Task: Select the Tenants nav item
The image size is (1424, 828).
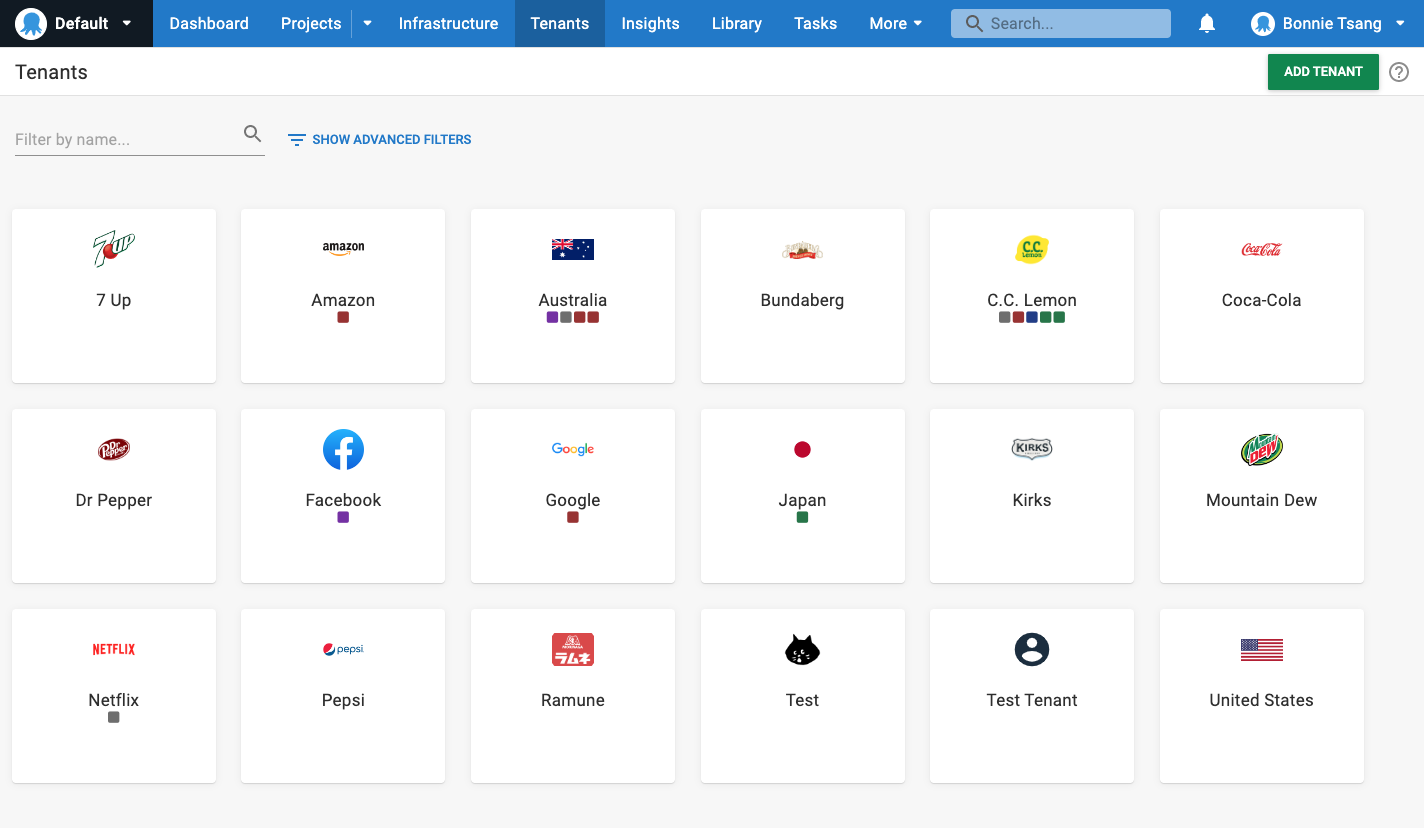Action: pyautogui.click(x=560, y=23)
